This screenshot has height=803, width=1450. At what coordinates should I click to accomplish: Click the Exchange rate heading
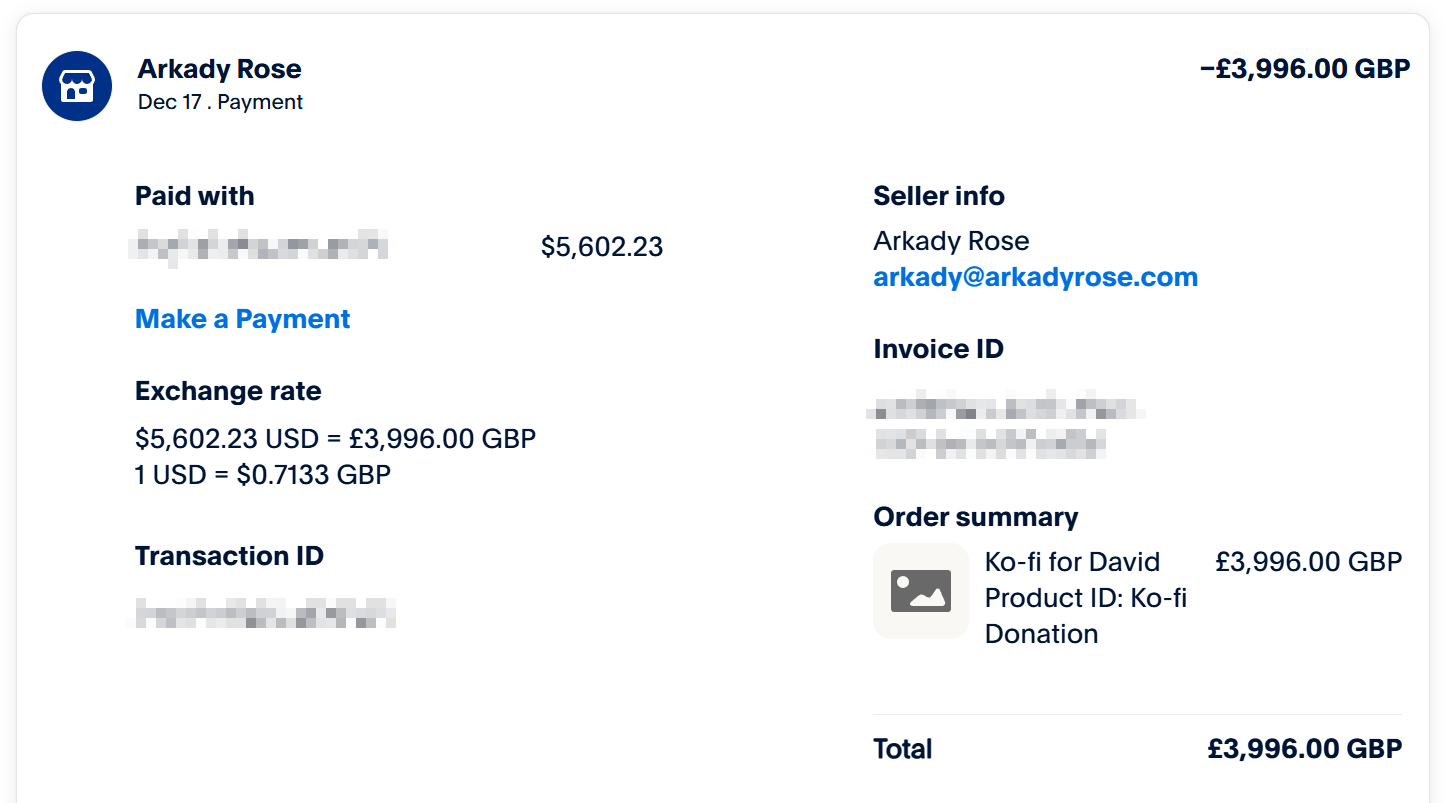[228, 391]
